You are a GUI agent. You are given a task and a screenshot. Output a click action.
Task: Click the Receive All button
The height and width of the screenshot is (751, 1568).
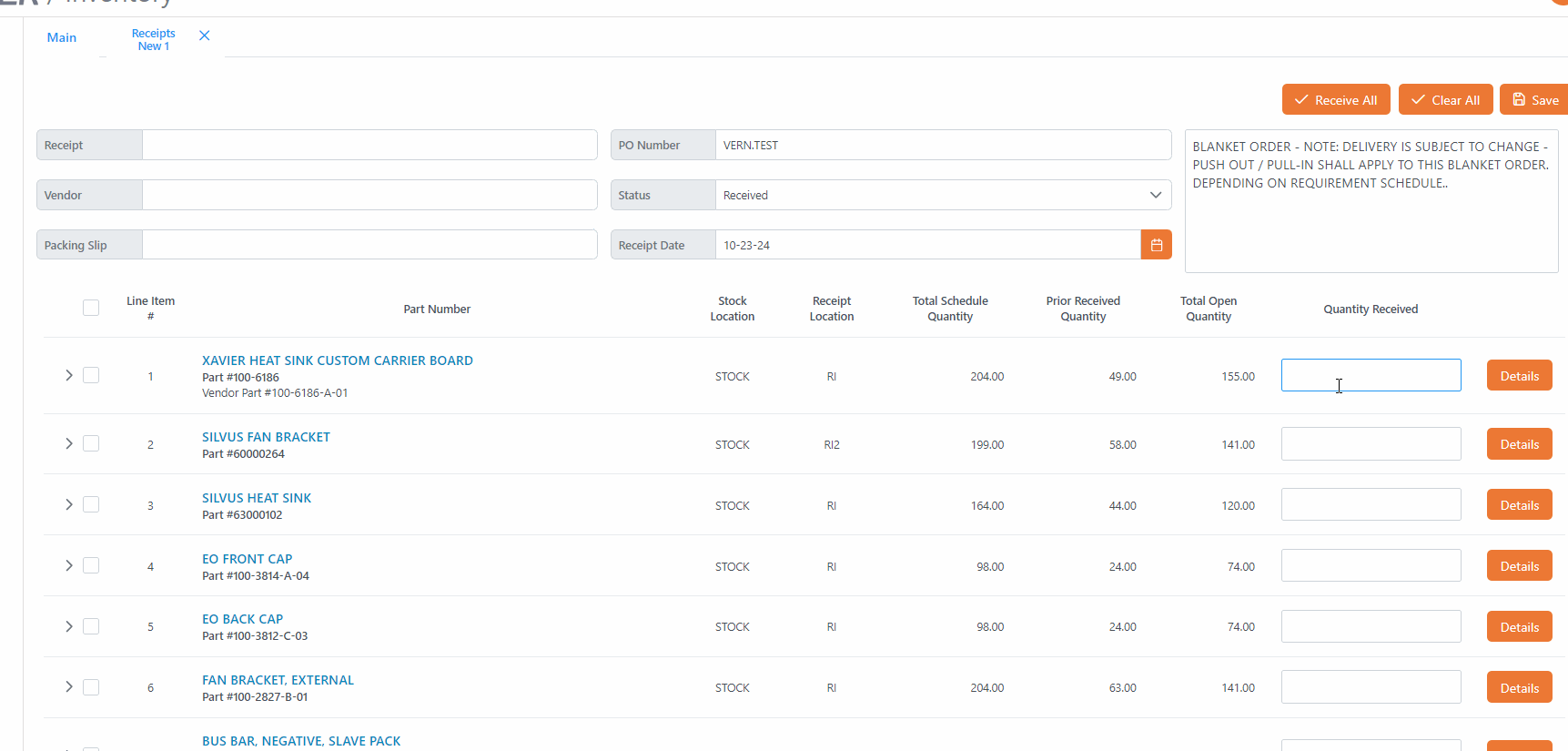coord(1335,100)
